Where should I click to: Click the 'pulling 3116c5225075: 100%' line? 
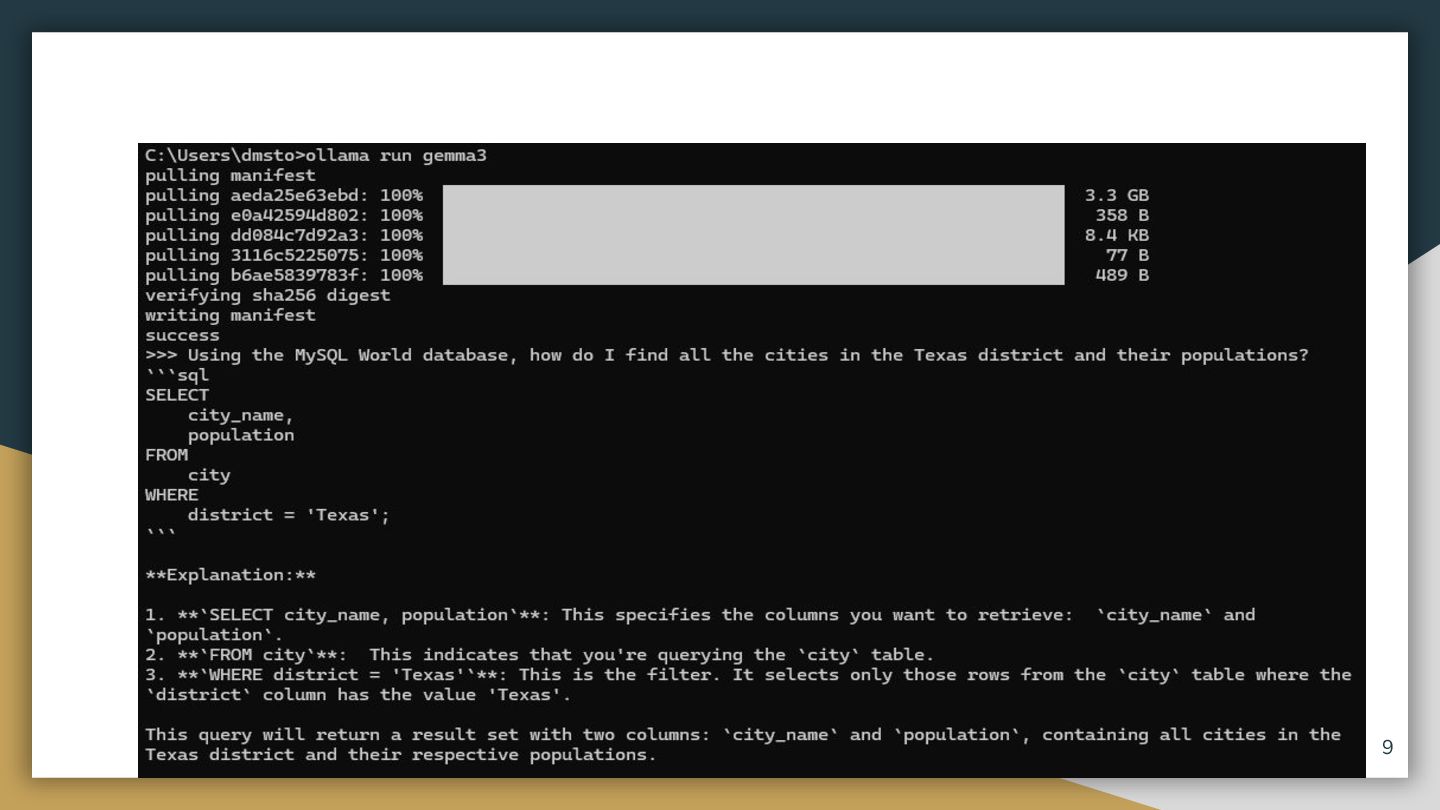pos(284,256)
